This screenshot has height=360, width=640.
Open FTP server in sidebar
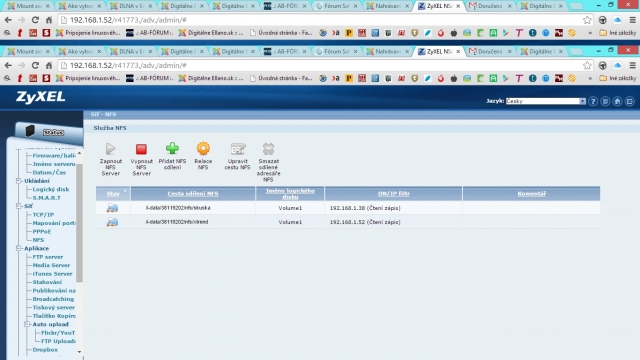pyautogui.click(x=48, y=257)
